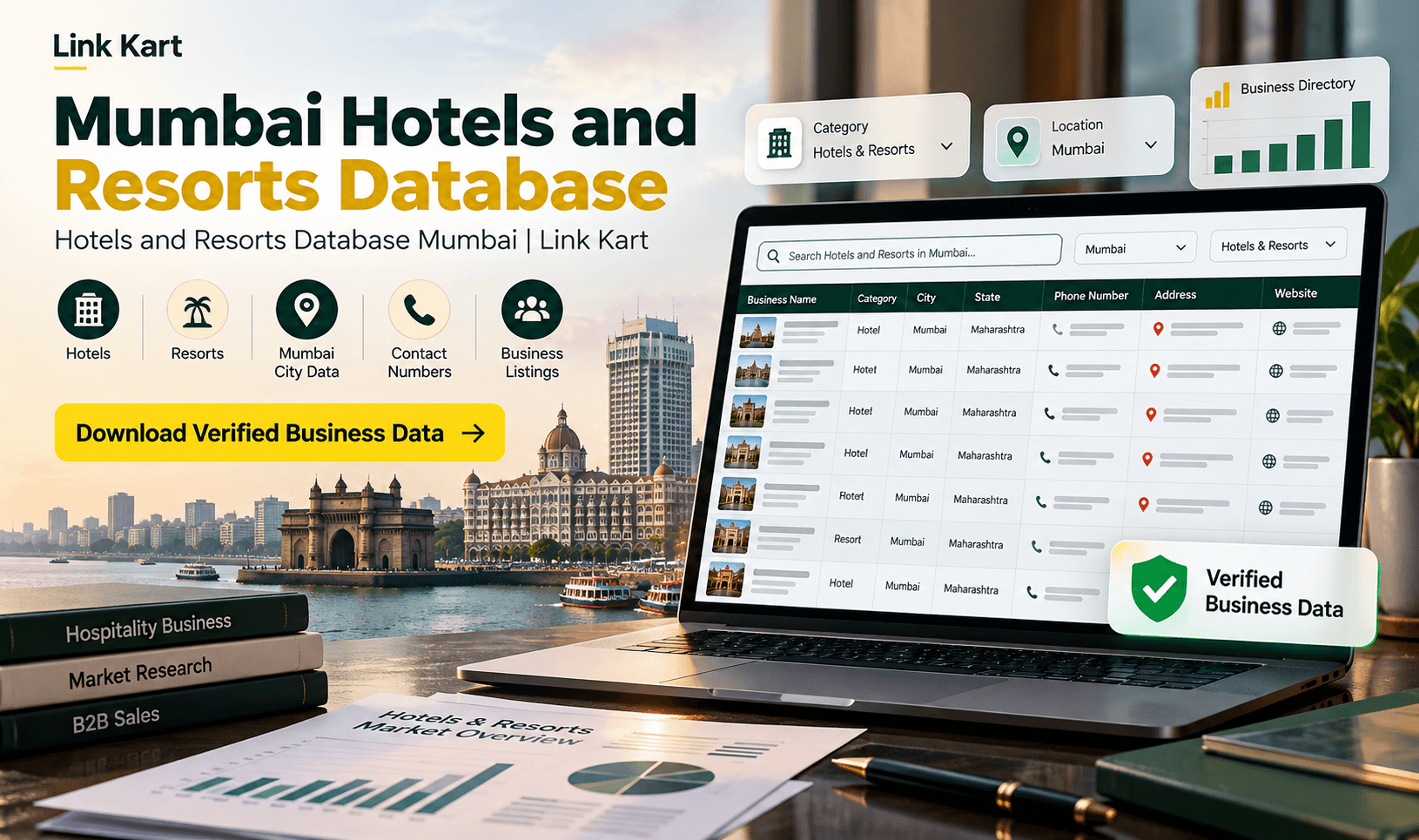Screen dimensions: 1419x840
Task: Click the website globe icon in first row
Action: pos(1279,328)
